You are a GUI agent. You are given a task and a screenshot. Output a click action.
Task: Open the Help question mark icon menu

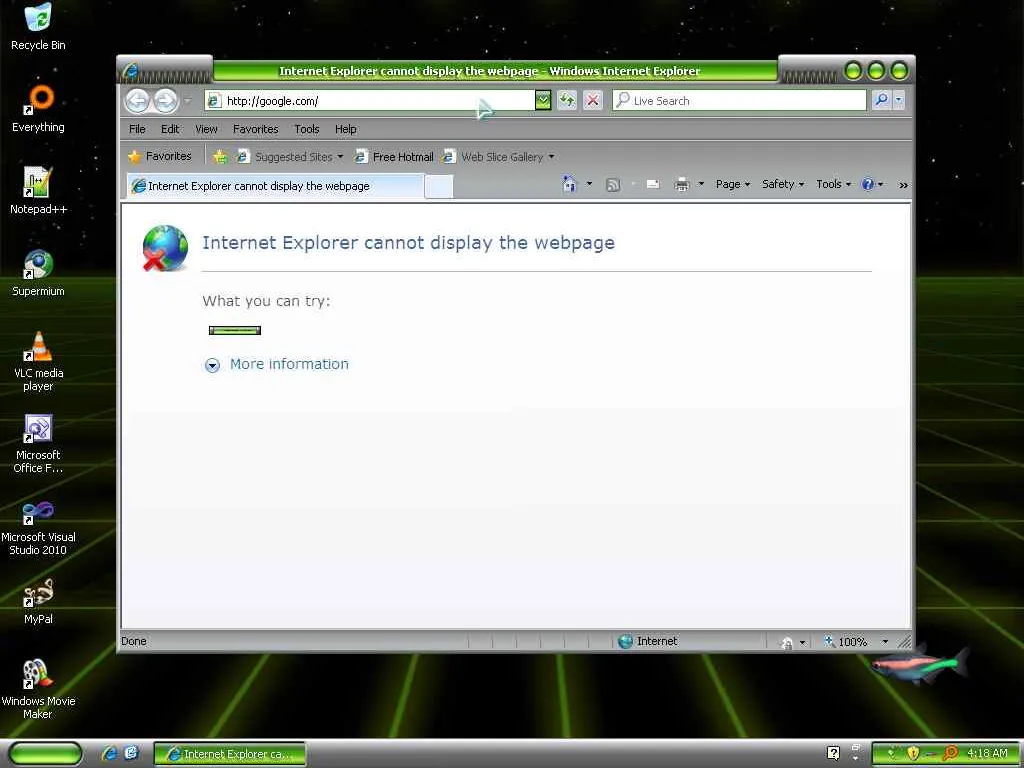tap(872, 185)
